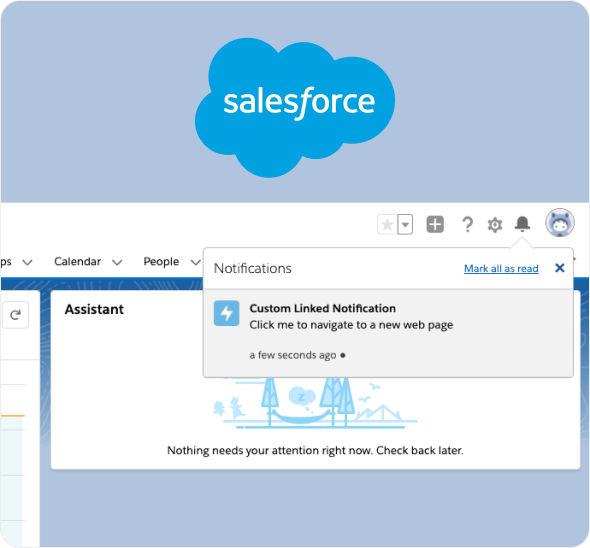This screenshot has height=548, width=590.
Task: Click "Nothing needs your attention" message
Action: pos(315,451)
